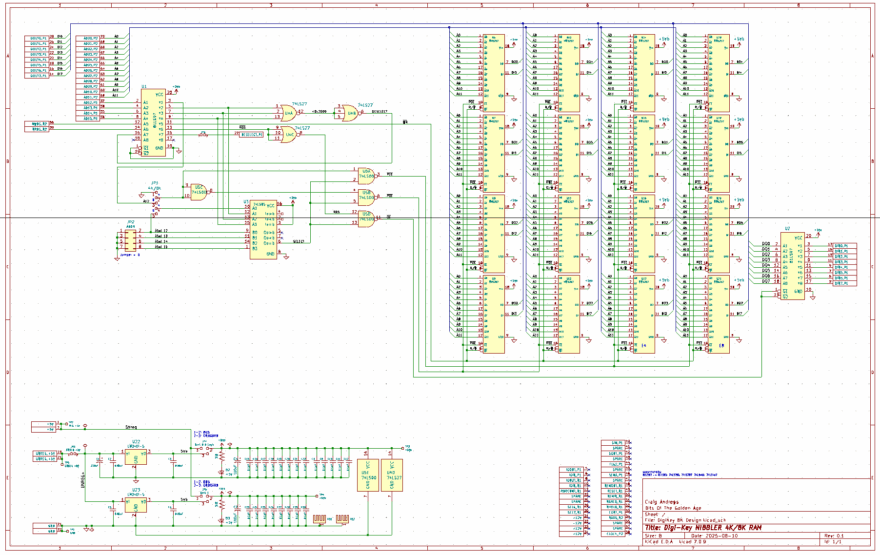Click the top-left RAM chip in array
Image resolution: width=880 pixels, height=555 pixels.
point(493,70)
